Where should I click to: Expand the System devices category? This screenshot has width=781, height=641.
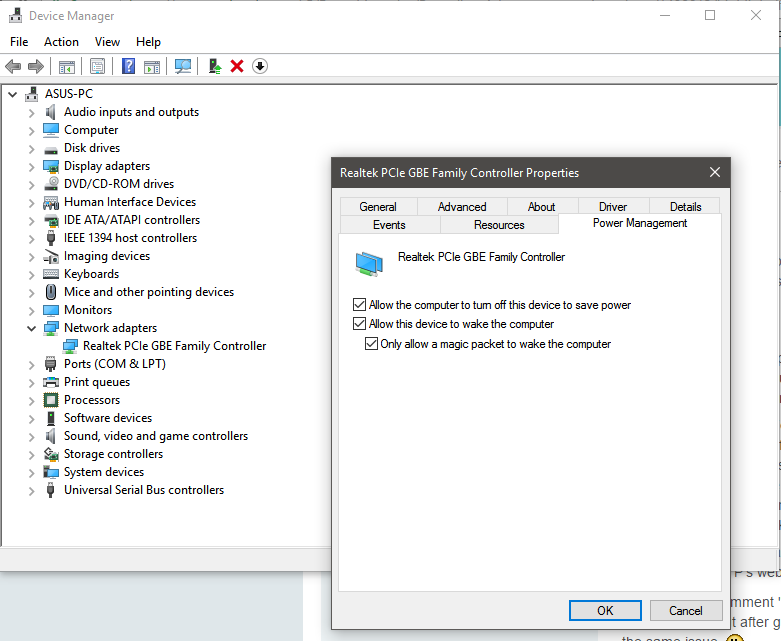(x=31, y=473)
